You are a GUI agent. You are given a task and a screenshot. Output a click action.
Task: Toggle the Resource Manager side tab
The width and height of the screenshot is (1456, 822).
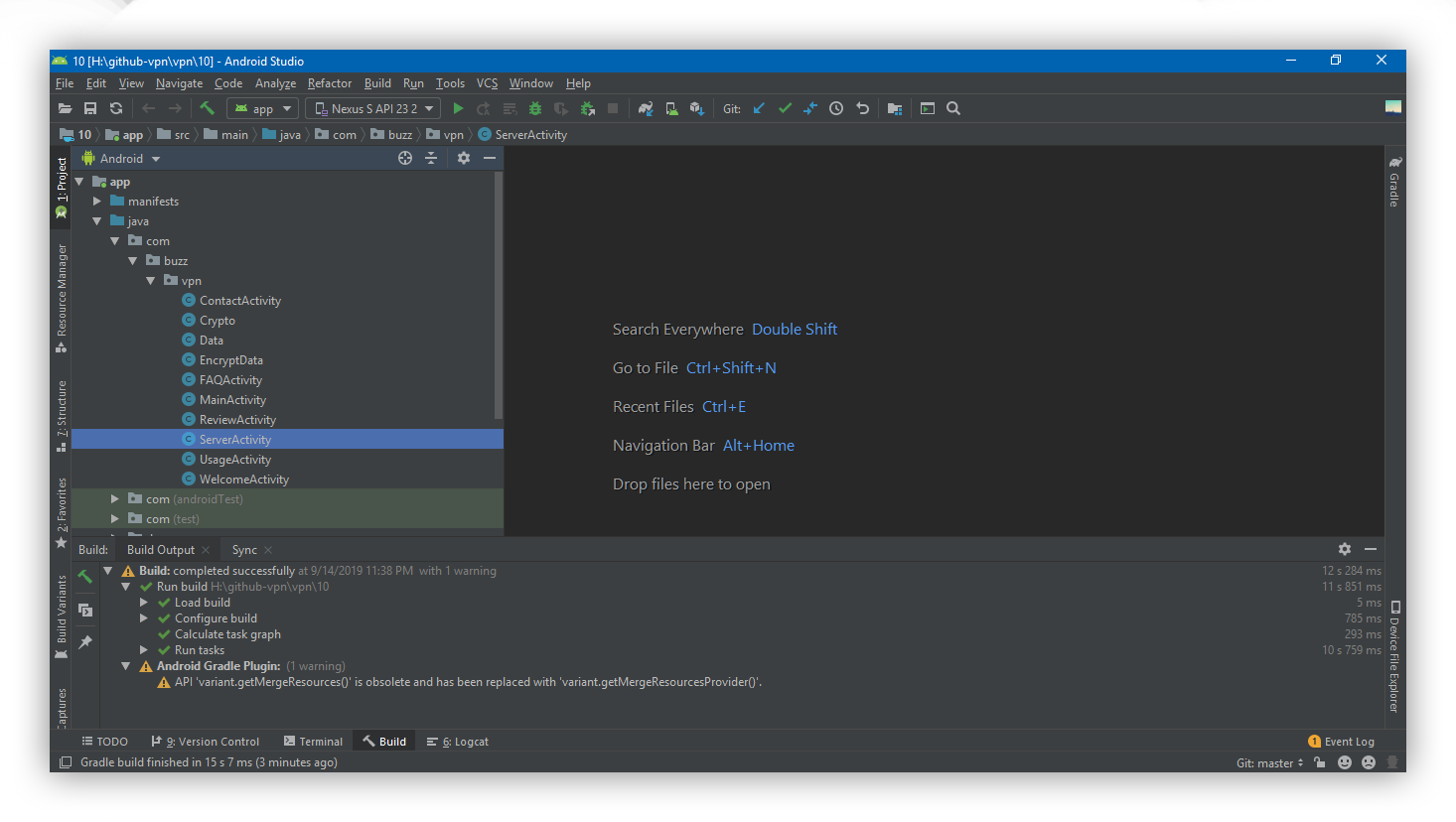62,297
